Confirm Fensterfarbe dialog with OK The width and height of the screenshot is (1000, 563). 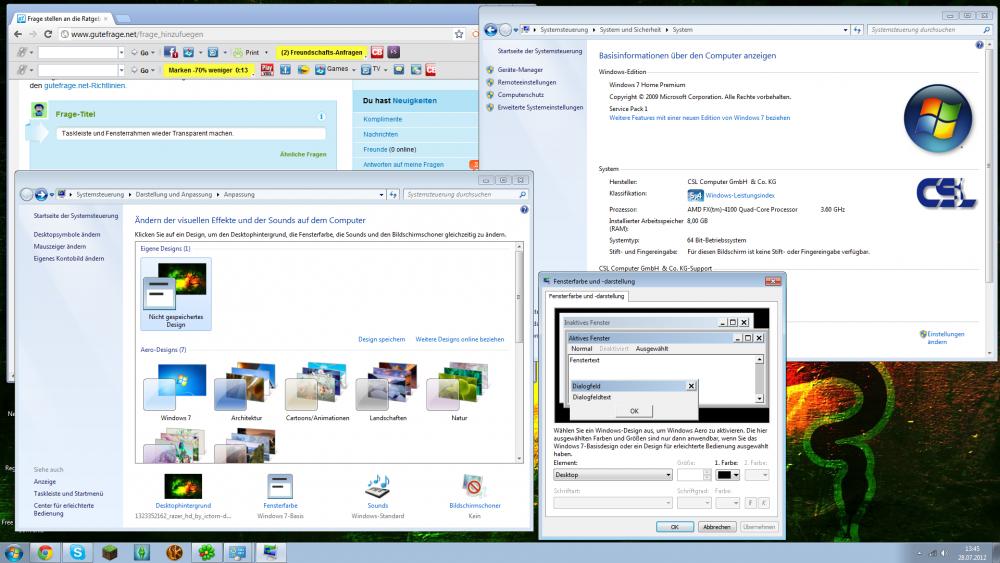pyautogui.click(x=674, y=527)
